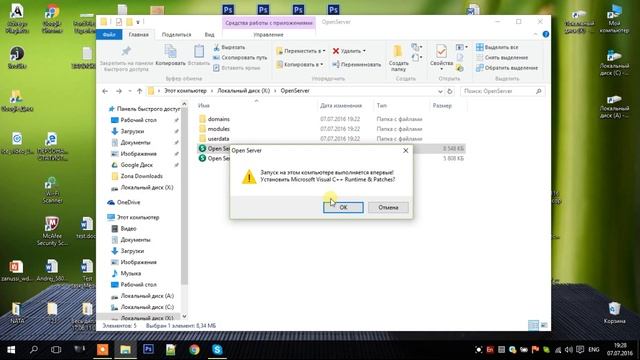This screenshot has height=360, width=640.
Task: Open the Windows Start menu
Action: tap(11, 350)
